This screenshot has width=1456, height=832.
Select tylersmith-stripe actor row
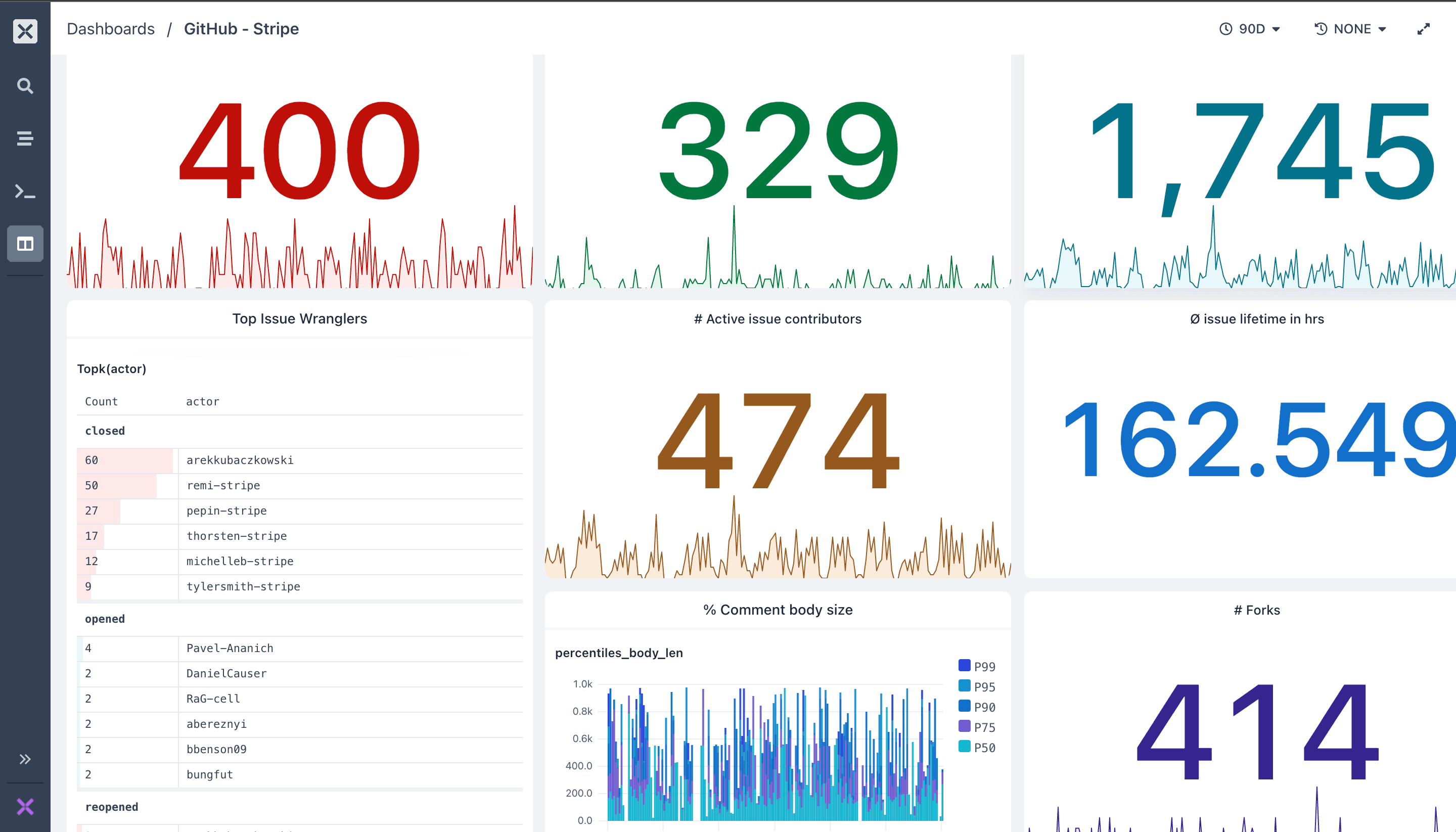click(x=299, y=586)
